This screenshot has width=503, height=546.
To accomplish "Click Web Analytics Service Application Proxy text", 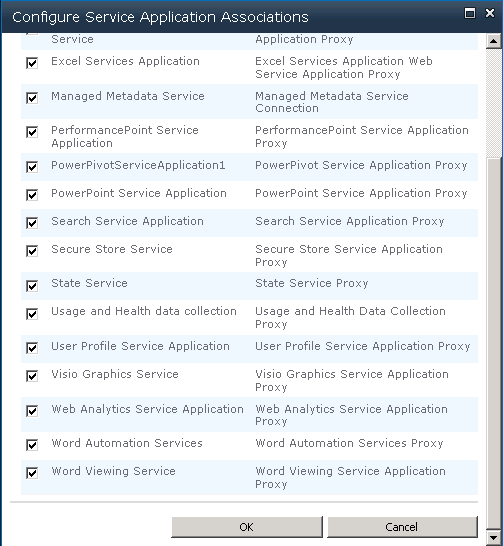I will click(351, 415).
